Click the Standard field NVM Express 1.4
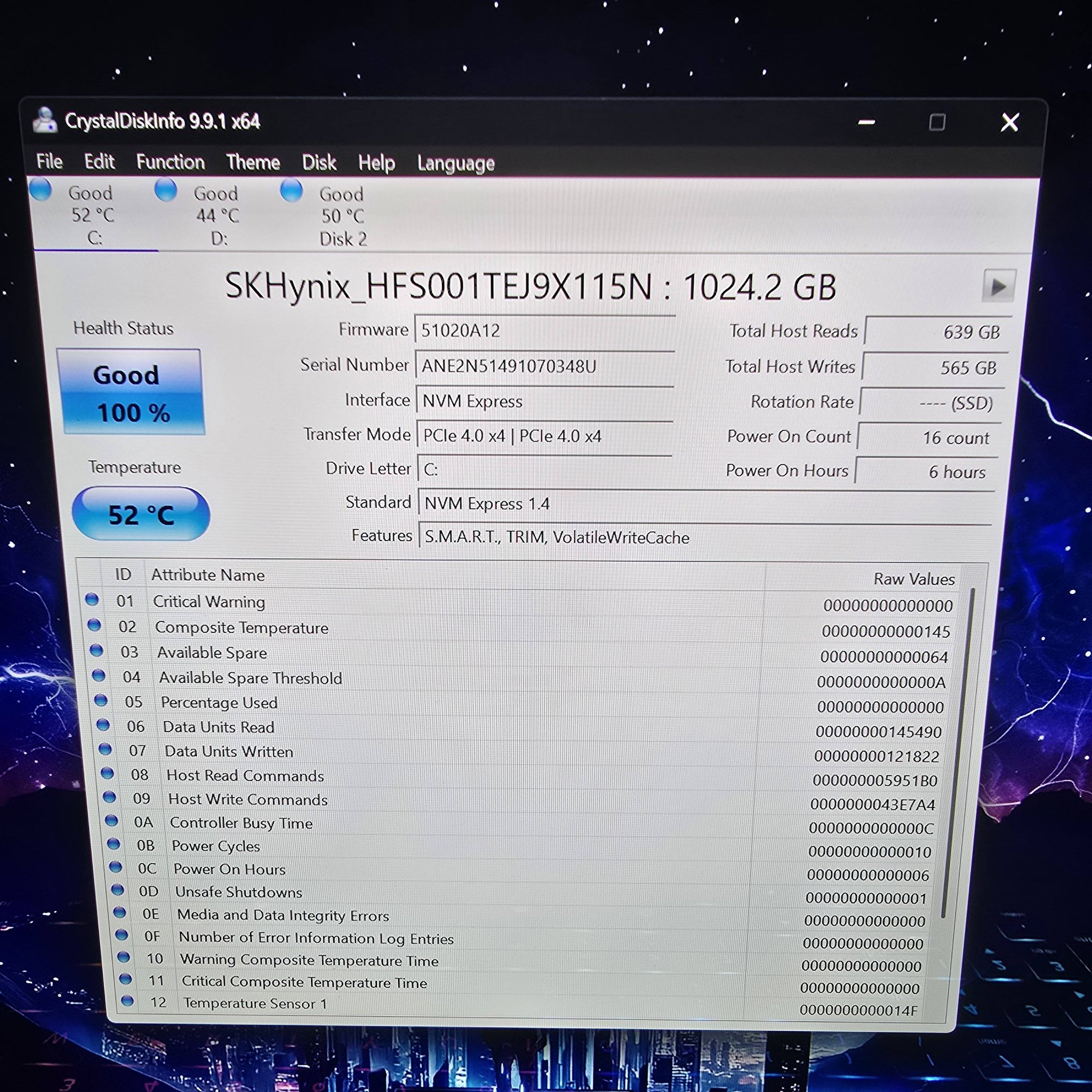The height and width of the screenshot is (1092, 1092). click(705, 503)
